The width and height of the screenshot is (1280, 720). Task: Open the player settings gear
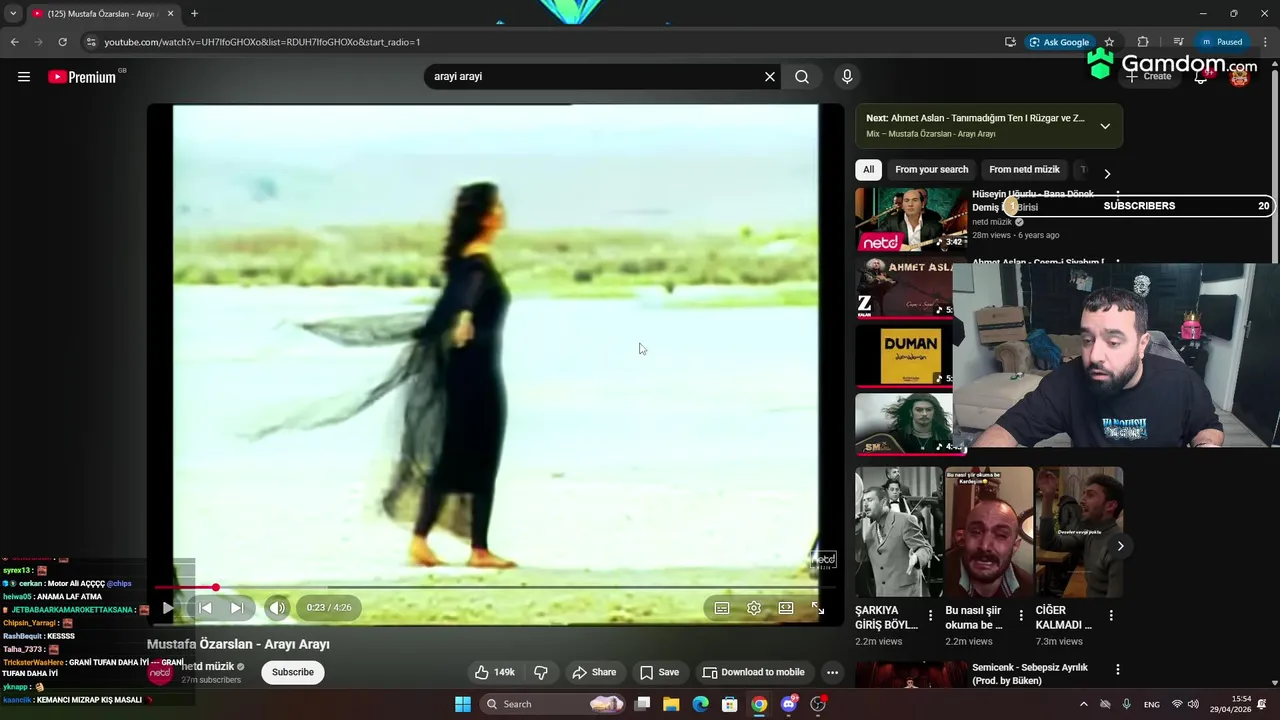tap(754, 608)
